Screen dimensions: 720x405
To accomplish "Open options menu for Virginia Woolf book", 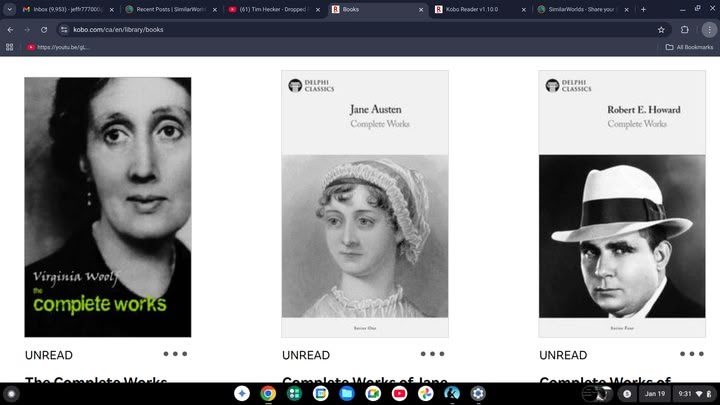I will pyautogui.click(x=175, y=353).
